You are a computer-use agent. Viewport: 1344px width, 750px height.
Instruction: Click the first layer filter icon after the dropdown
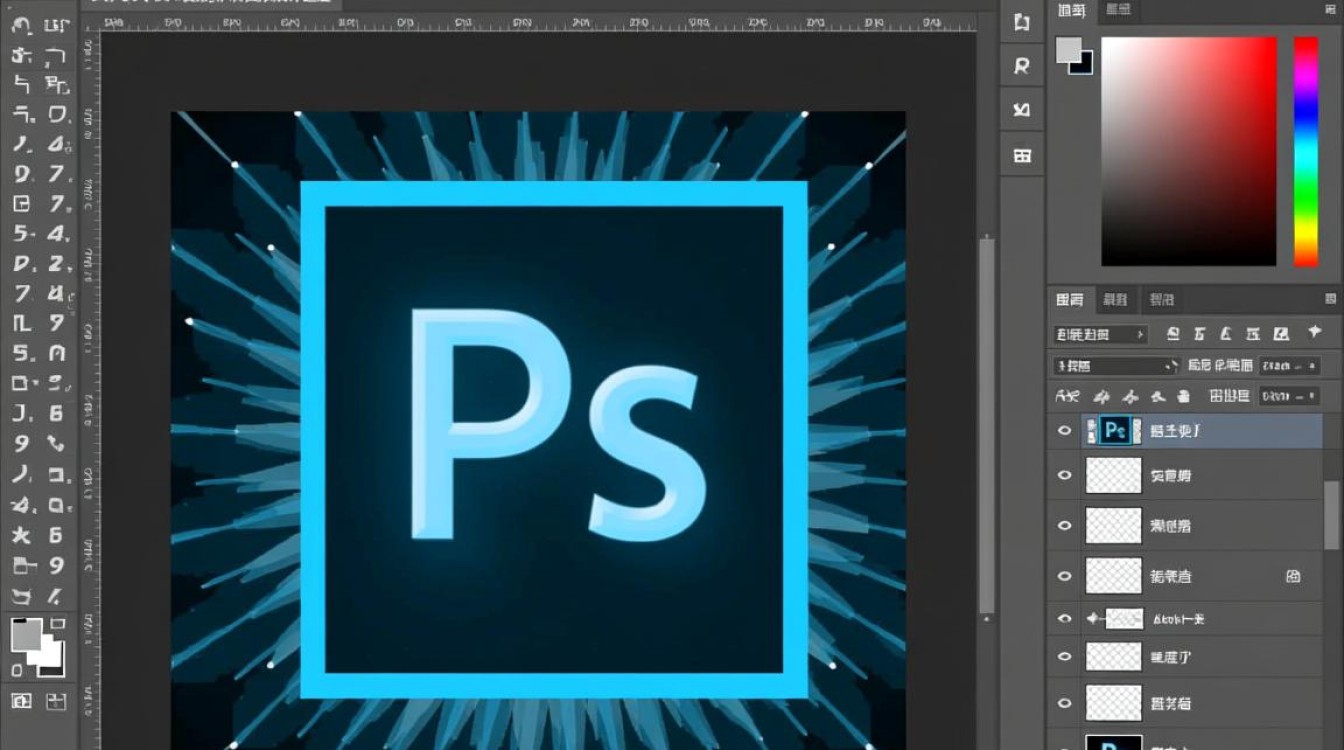pyautogui.click(x=1174, y=334)
